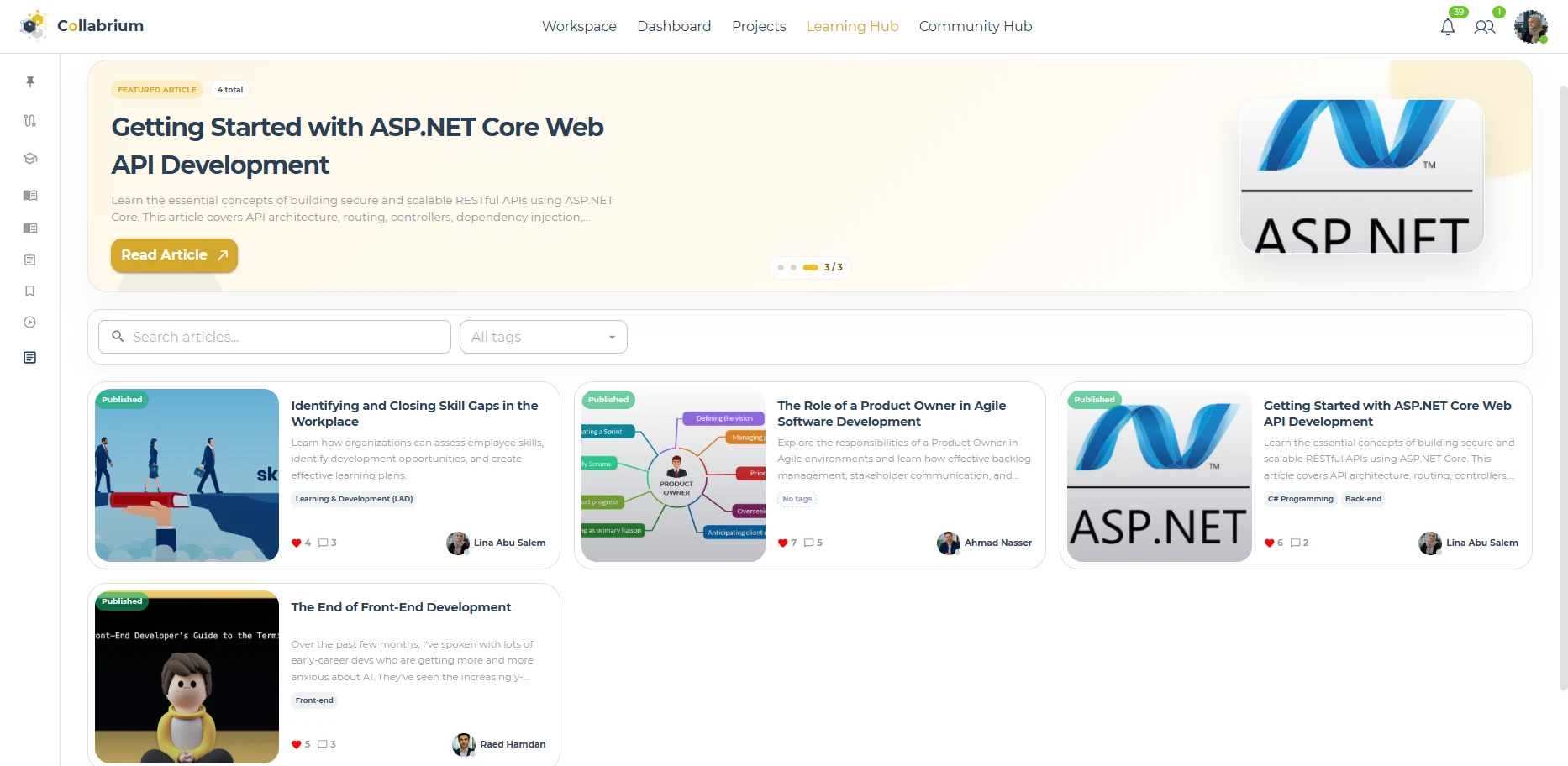Viewport: 1568px width, 766px height.
Task: Open the people icon with 1 badge
Action: tap(1485, 27)
